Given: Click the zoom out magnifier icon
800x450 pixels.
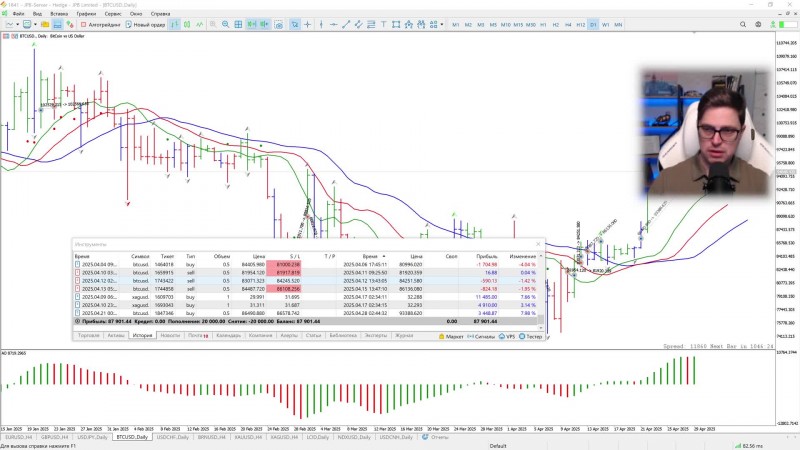Looking at the screenshot, I should (x=225, y=24).
